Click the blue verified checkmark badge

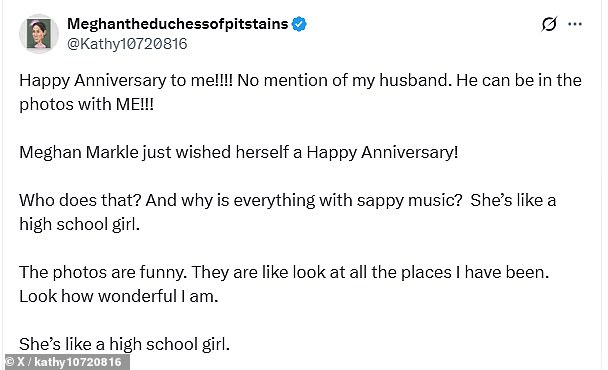[x=299, y=24]
